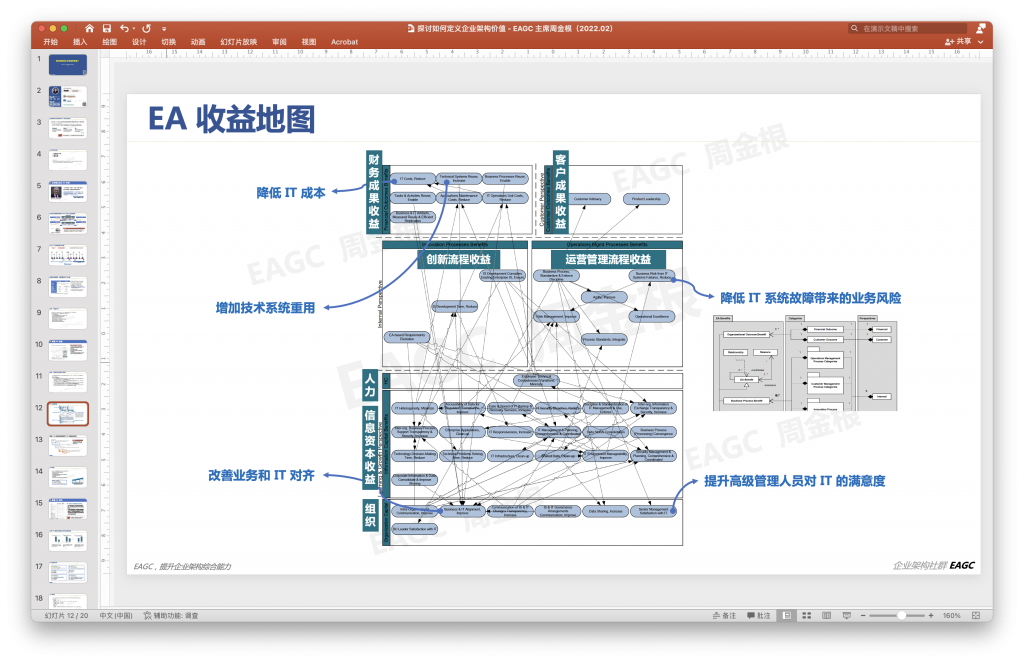The height and width of the screenshot is (663, 1024).
Task: Open the 插入 ribbon tab
Action: pyautogui.click(x=80, y=42)
